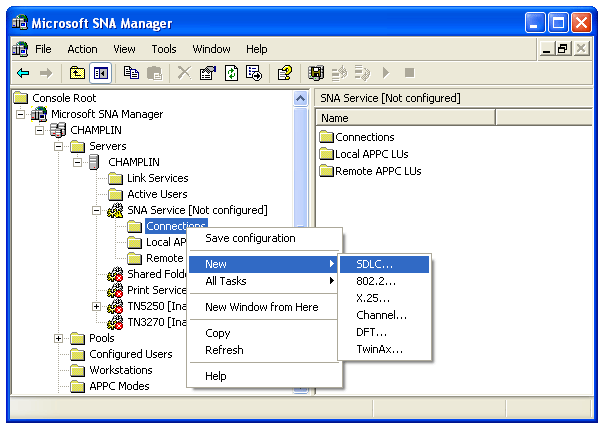Click the Remote APPC LUs folder icon in list
The height and width of the screenshot is (428, 604).
point(326,171)
